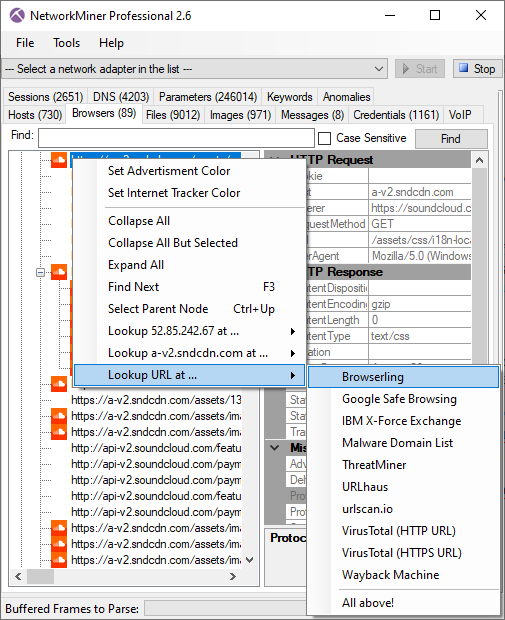Open the Credentials (1161) tab
This screenshot has width=505, height=620.
point(396,115)
